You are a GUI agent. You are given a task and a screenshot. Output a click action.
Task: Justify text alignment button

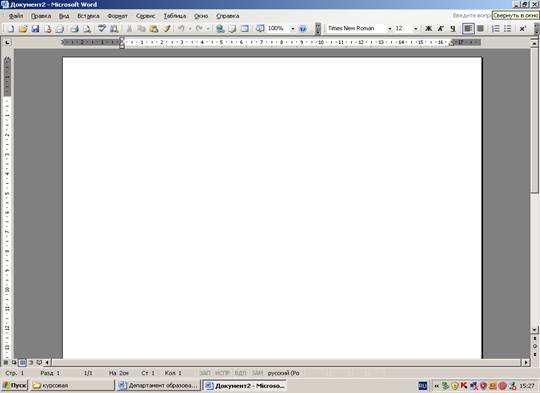[480, 29]
